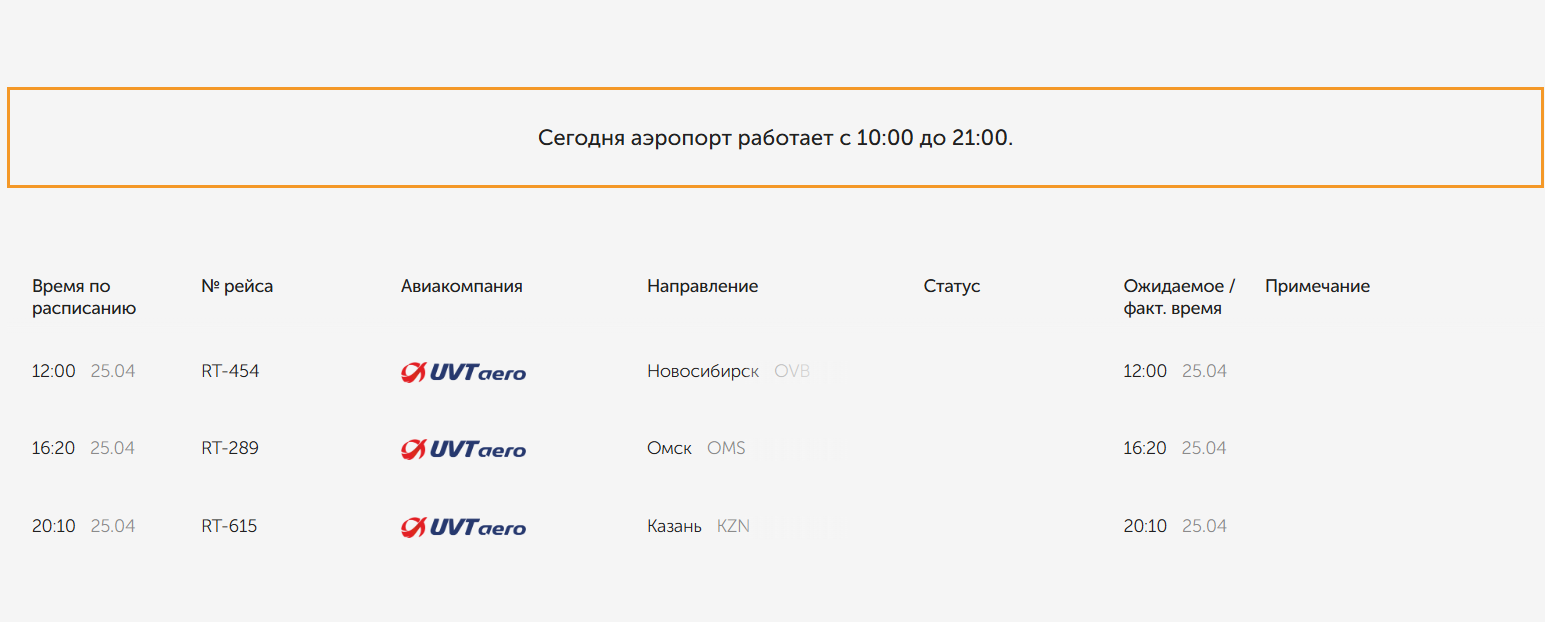This screenshot has width=1545, height=622.
Task: Open flight number RT-454
Action: tap(230, 371)
